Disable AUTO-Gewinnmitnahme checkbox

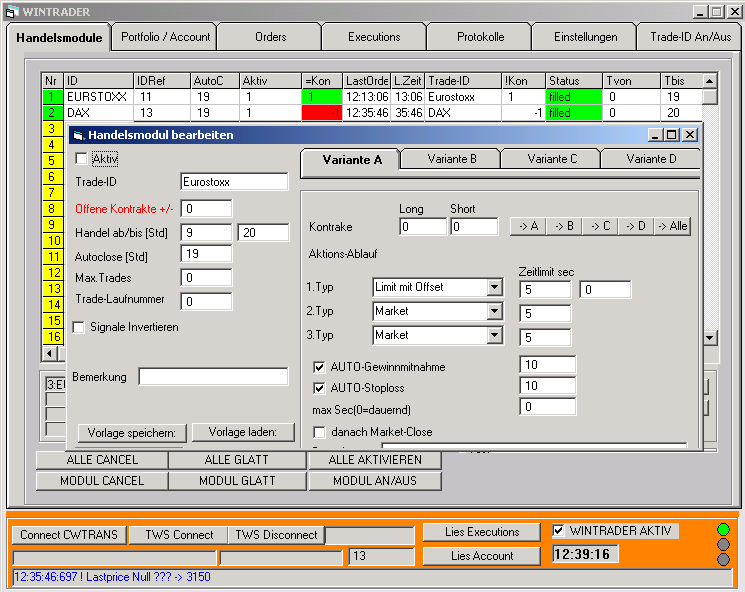(320, 367)
